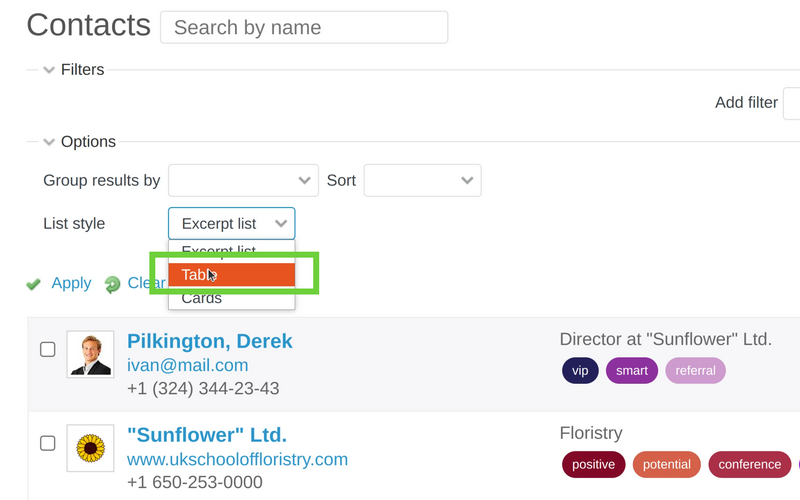This screenshot has width=800, height=500.
Task: Collapse the Filters section
Action: pos(49,70)
